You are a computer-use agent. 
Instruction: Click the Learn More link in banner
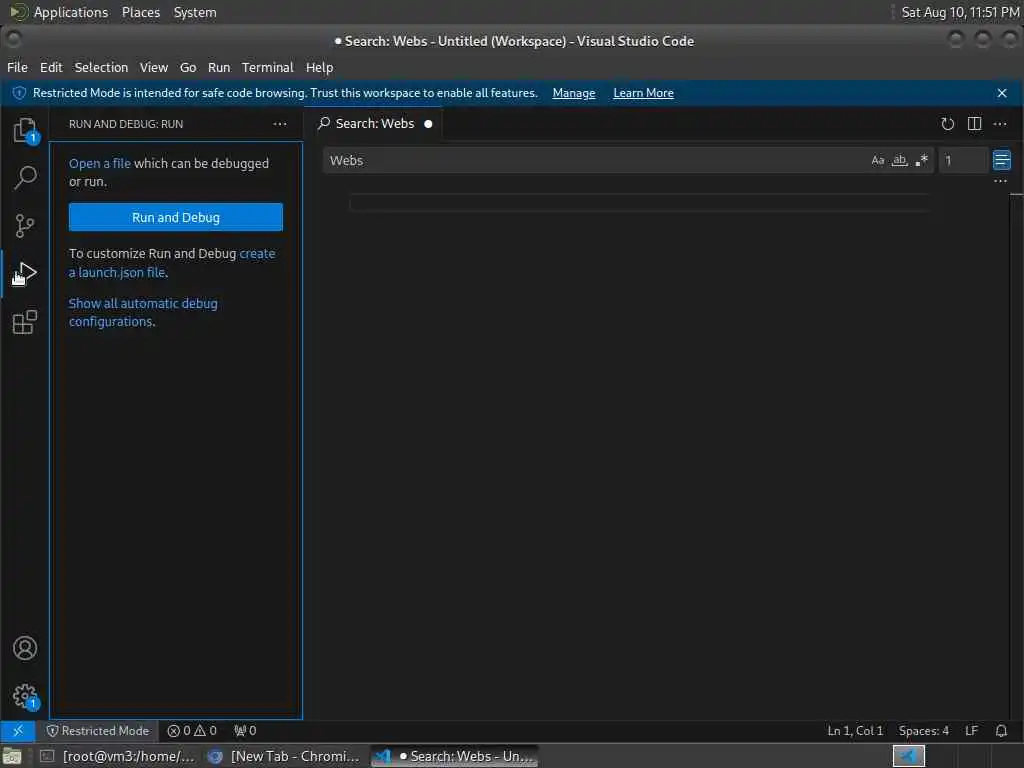643,93
